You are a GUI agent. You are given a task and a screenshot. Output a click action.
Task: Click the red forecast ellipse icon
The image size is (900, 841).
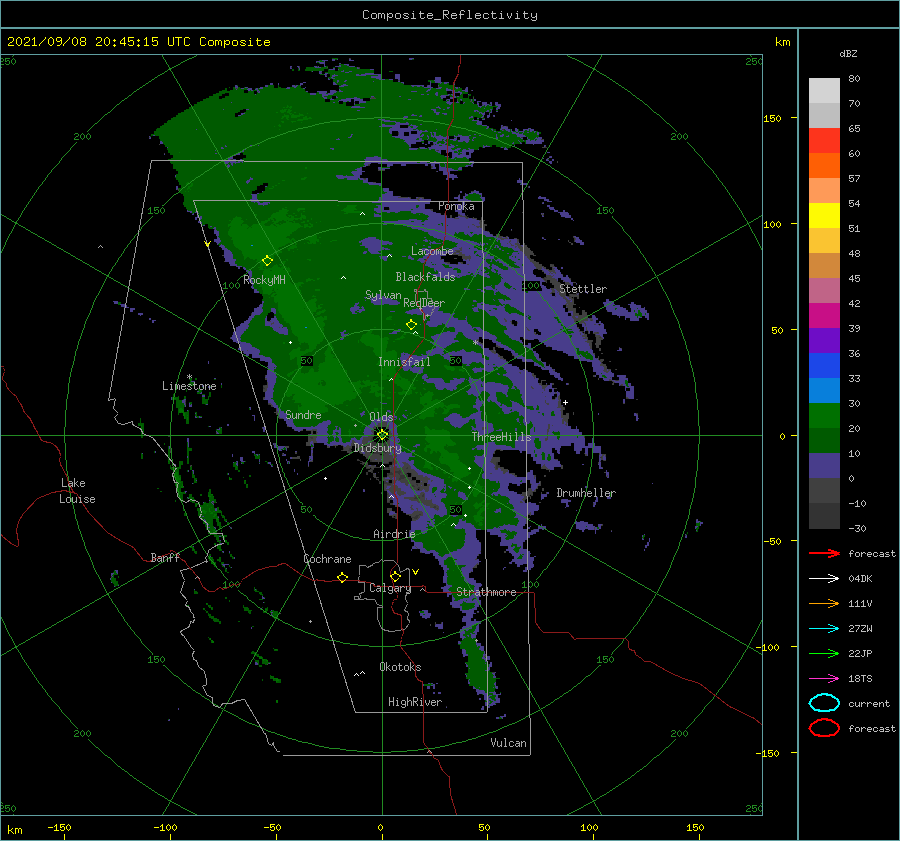pyautogui.click(x=824, y=728)
